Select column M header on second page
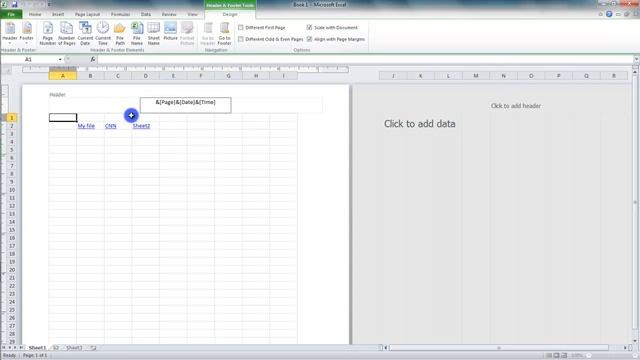This screenshot has height=360, width=640. (x=476, y=76)
